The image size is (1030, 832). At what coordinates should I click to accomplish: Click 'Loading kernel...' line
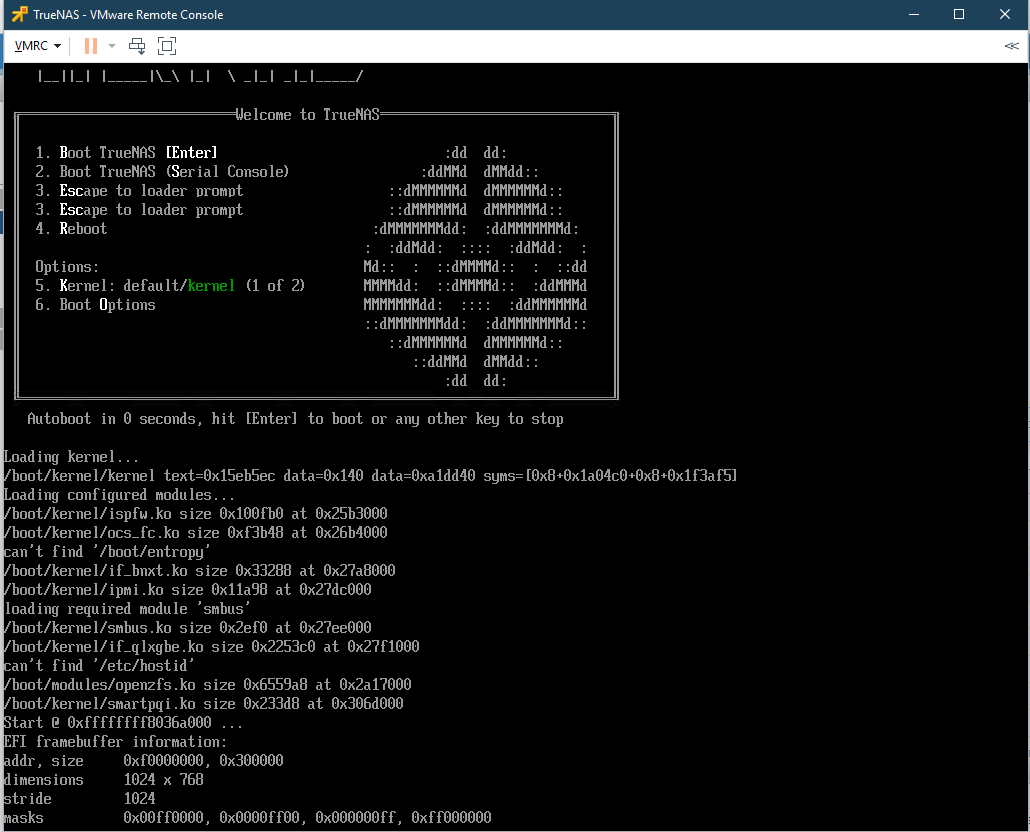(71, 457)
